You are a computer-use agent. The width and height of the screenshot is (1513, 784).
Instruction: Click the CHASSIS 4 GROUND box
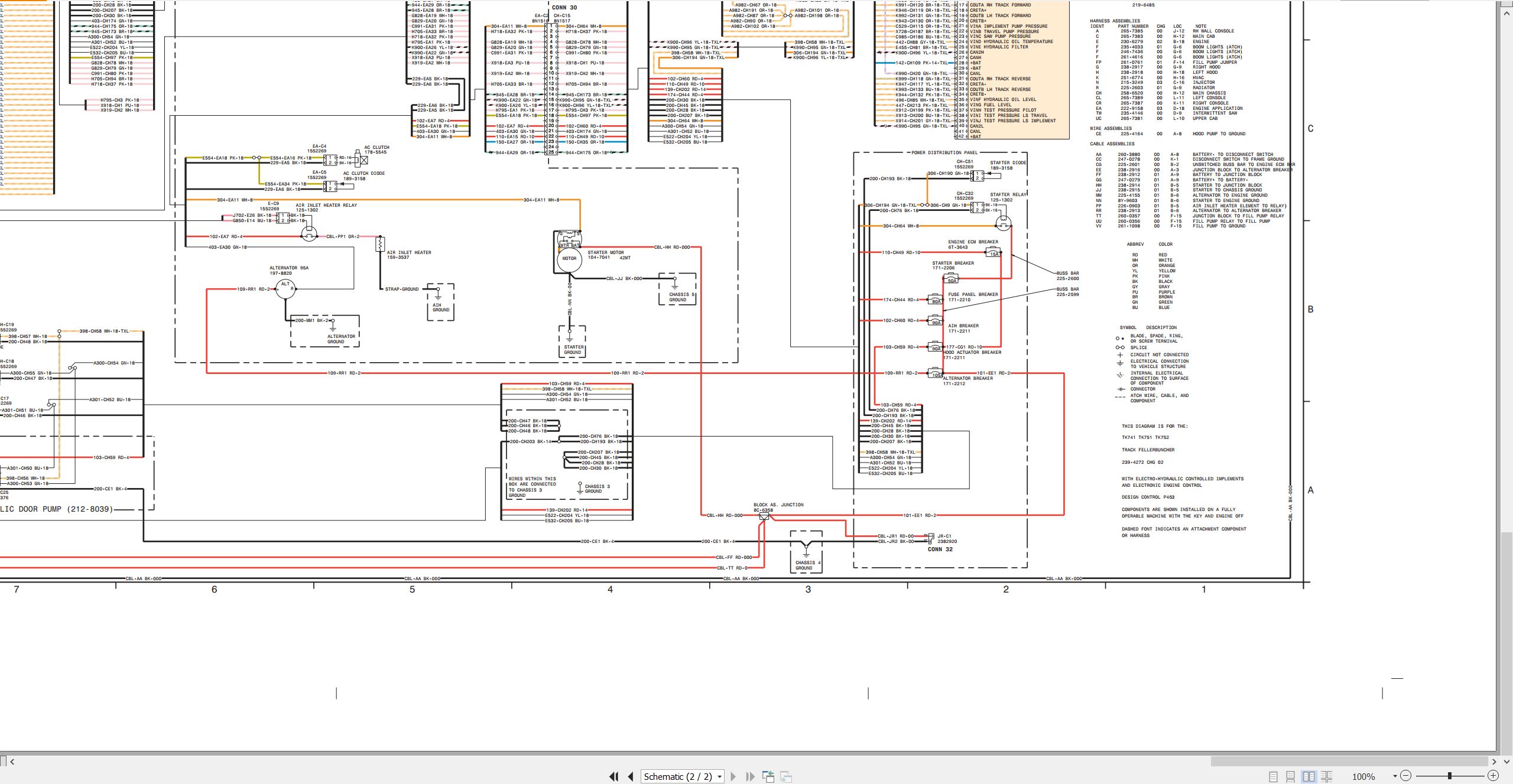806,552
